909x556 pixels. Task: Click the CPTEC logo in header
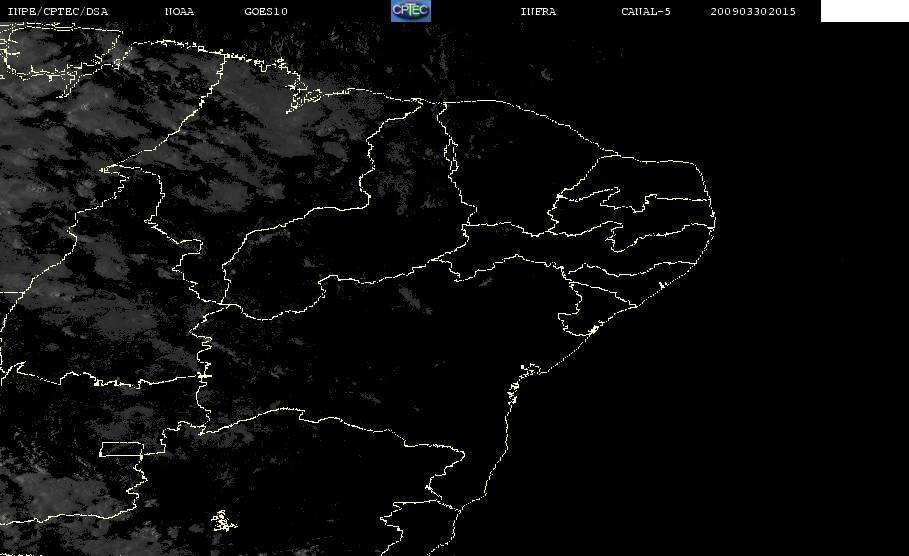tap(410, 11)
